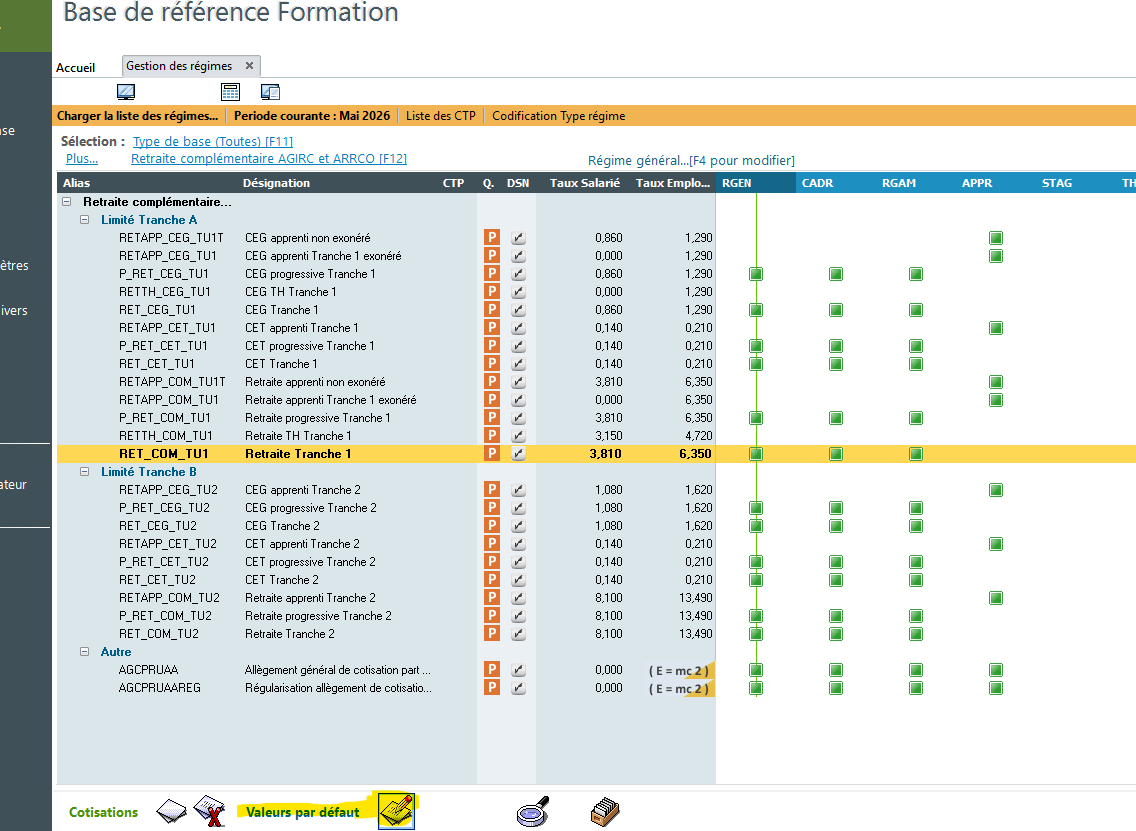
Task: Toggle the RGAM green box for RET_CET_TU1
Action: 916,364
